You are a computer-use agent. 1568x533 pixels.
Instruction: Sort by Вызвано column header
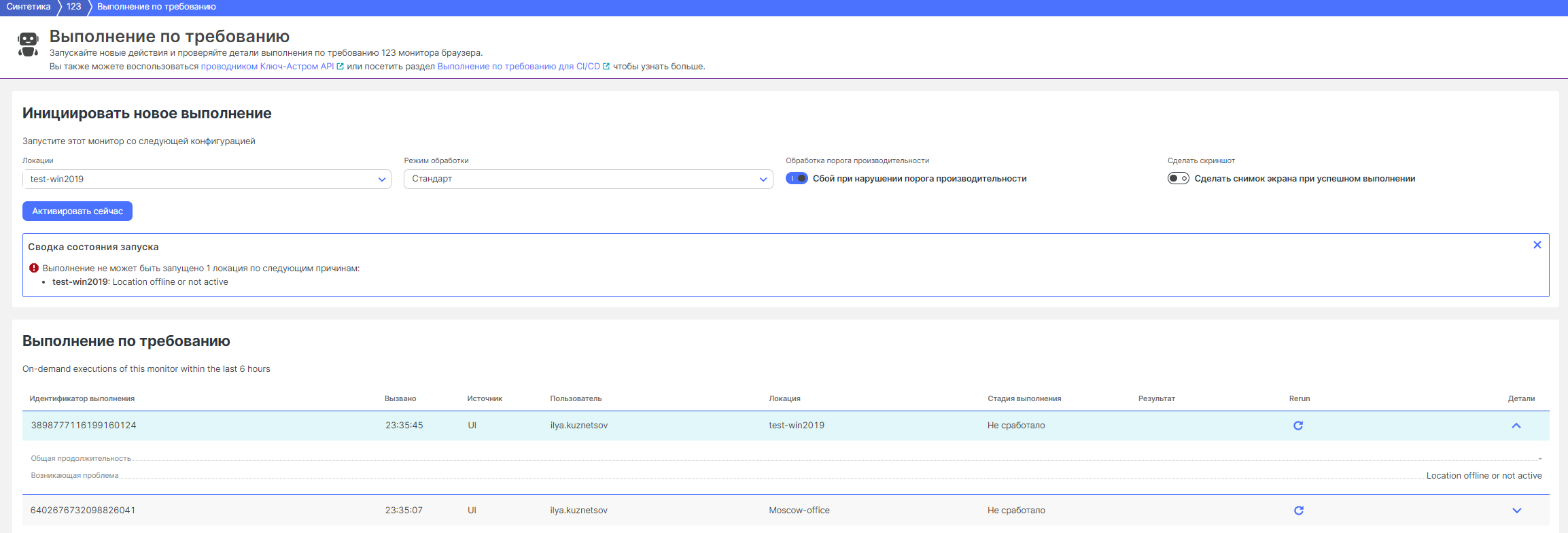coord(400,398)
